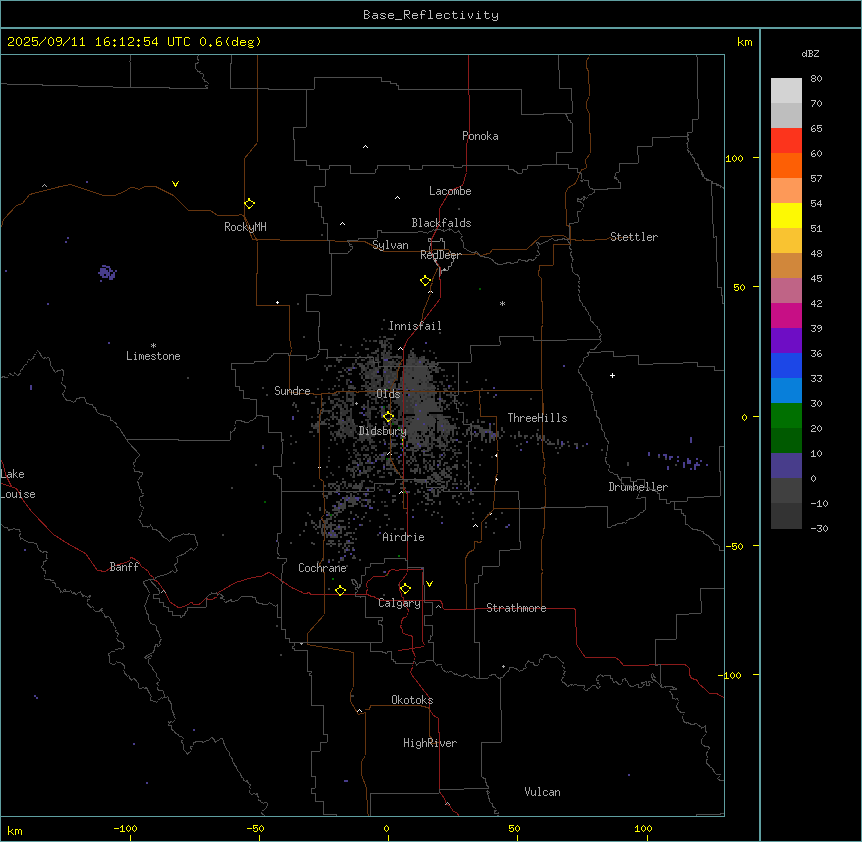Select the Ponoka label
The height and width of the screenshot is (842, 862).
point(480,136)
